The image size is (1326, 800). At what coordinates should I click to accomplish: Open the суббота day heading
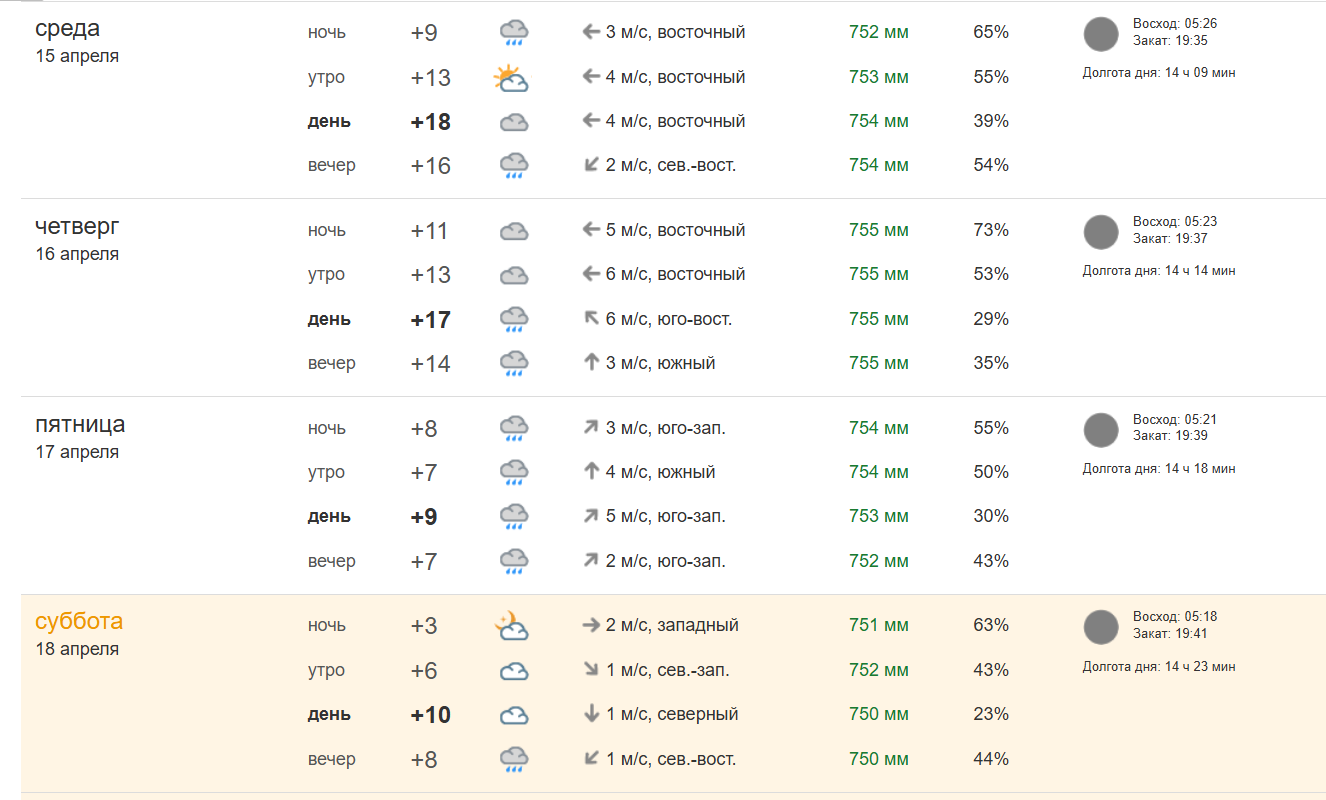pos(79,621)
